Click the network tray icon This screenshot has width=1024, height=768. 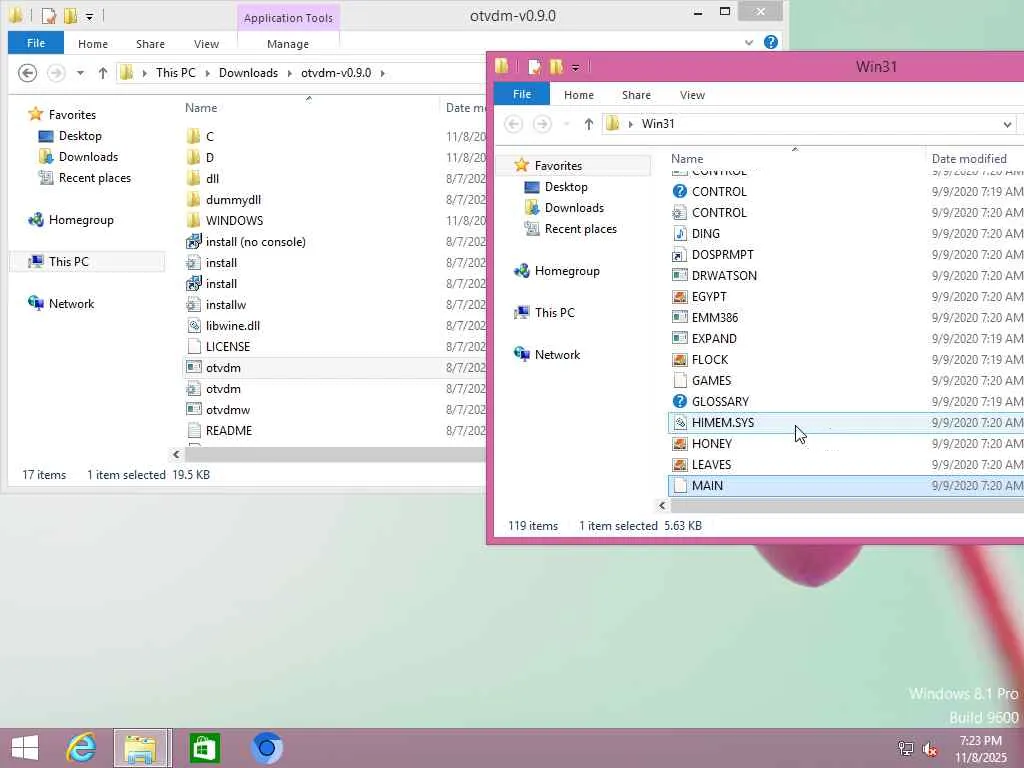click(905, 749)
